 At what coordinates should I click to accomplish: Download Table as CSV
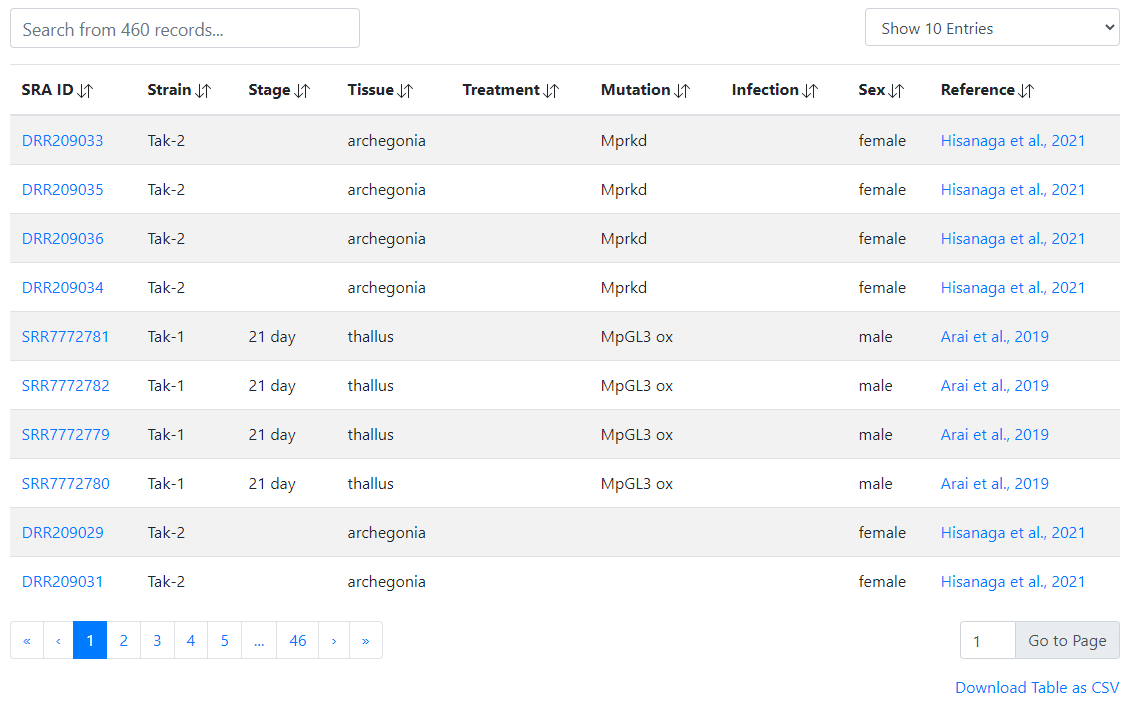pos(1037,688)
